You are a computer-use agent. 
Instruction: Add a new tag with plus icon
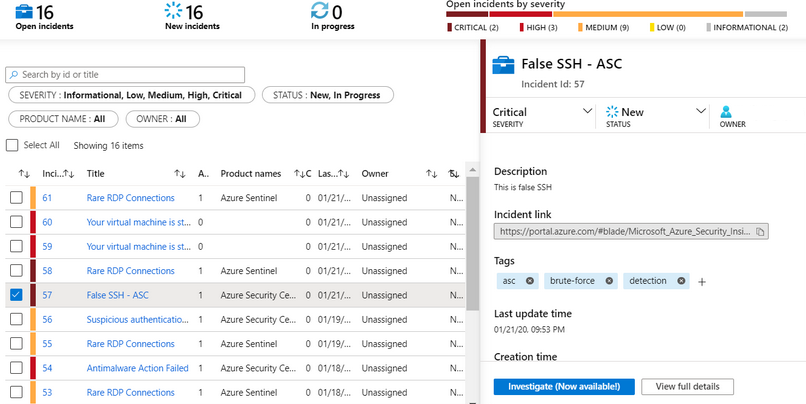click(x=702, y=282)
